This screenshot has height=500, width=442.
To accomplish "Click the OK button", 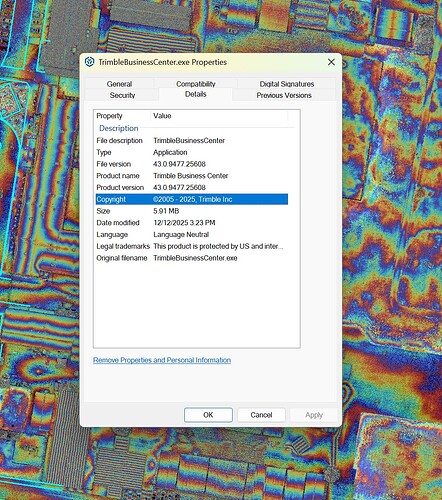I will pyautogui.click(x=208, y=415).
